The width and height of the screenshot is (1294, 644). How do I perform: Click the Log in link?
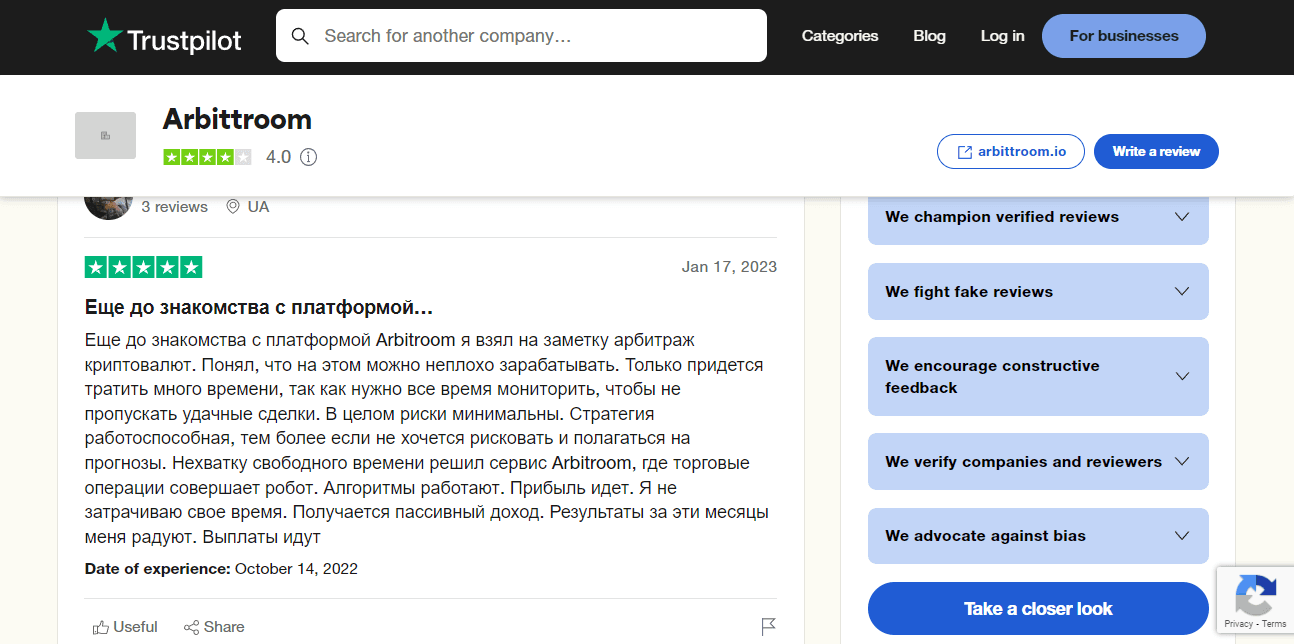pos(1002,36)
